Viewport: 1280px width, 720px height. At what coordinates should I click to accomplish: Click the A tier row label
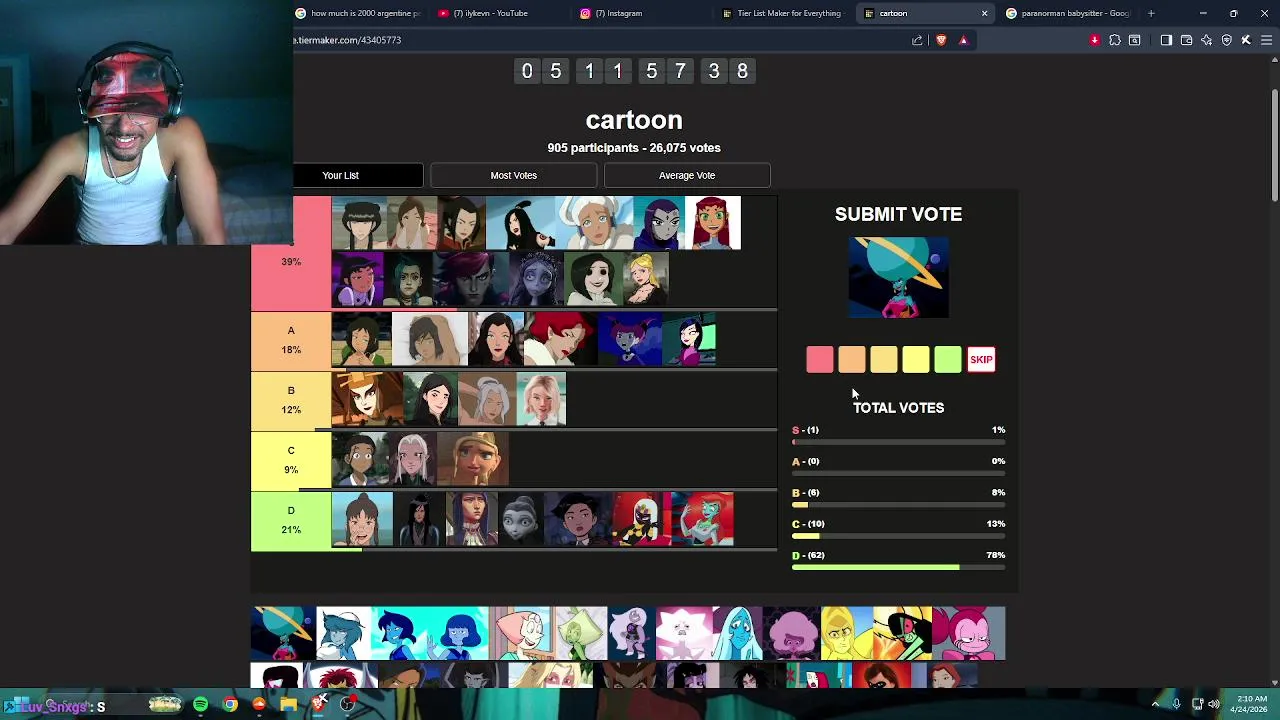[291, 341]
